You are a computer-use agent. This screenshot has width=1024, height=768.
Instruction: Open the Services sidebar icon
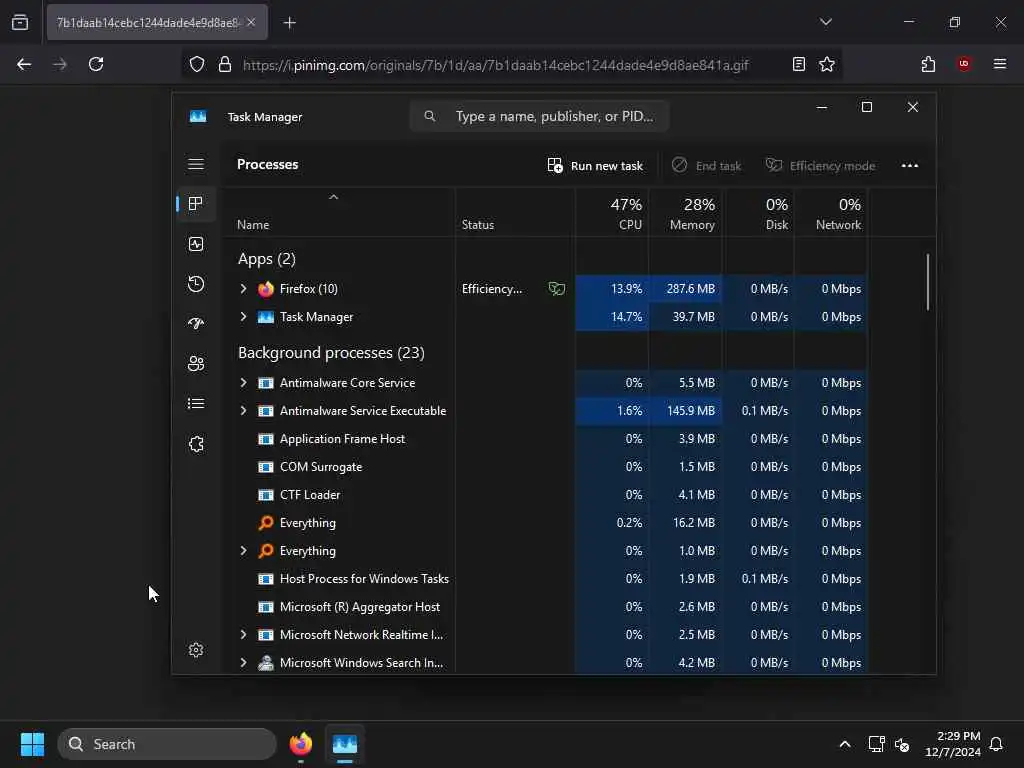[196, 444]
